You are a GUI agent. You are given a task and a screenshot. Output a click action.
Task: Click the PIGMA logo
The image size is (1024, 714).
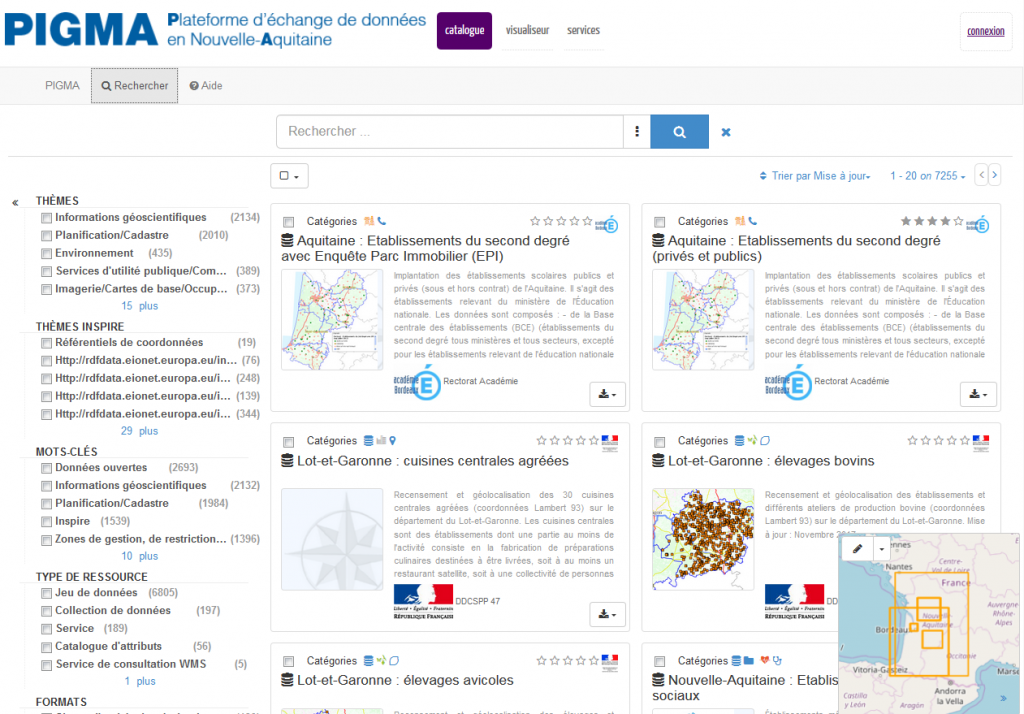tap(81, 30)
